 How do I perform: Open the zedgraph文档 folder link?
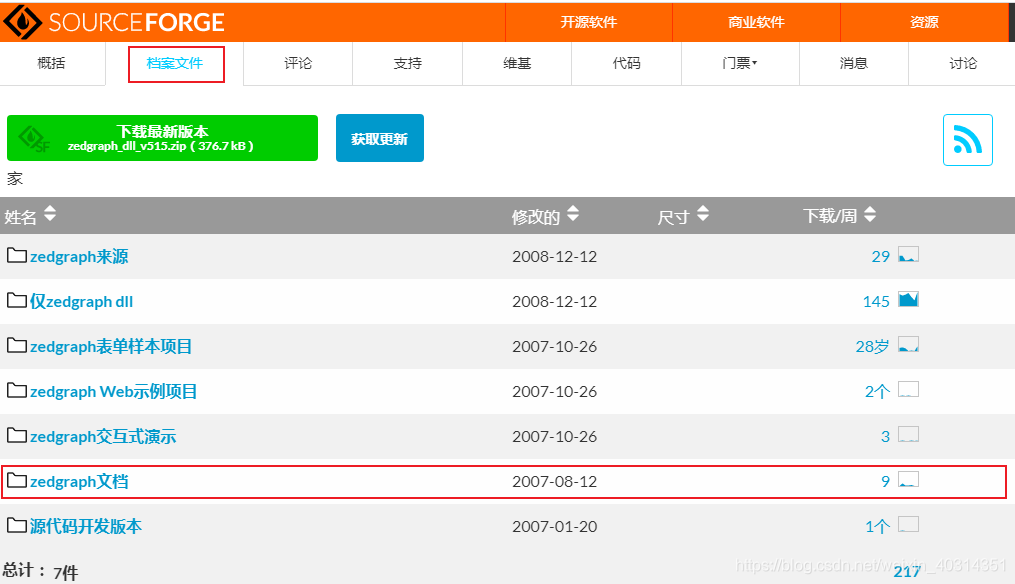click(x=79, y=481)
